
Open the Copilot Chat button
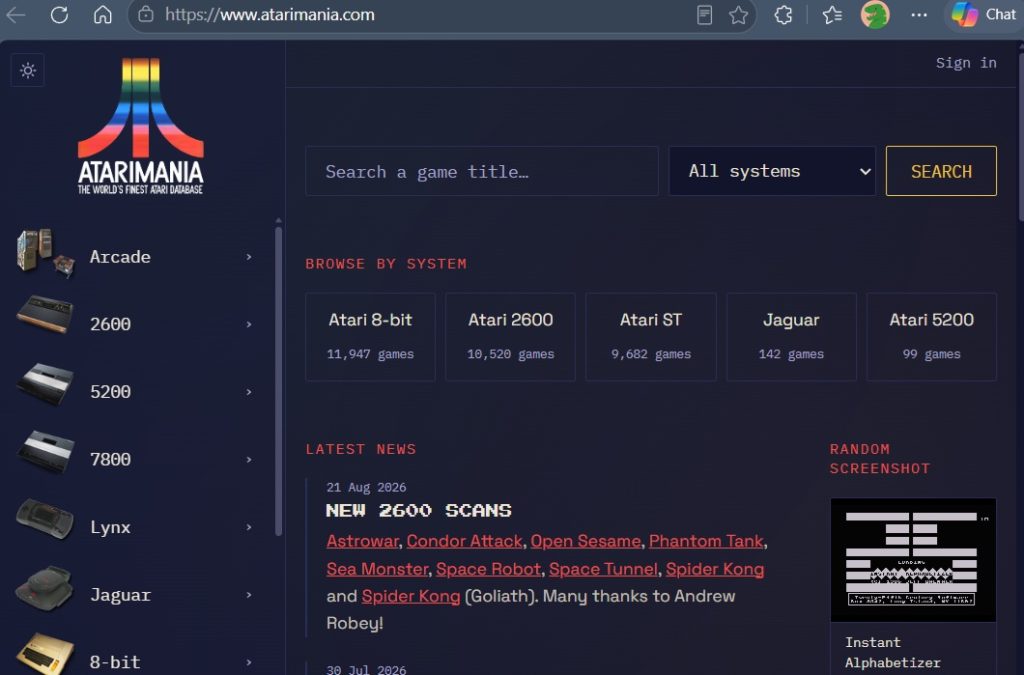(984, 14)
